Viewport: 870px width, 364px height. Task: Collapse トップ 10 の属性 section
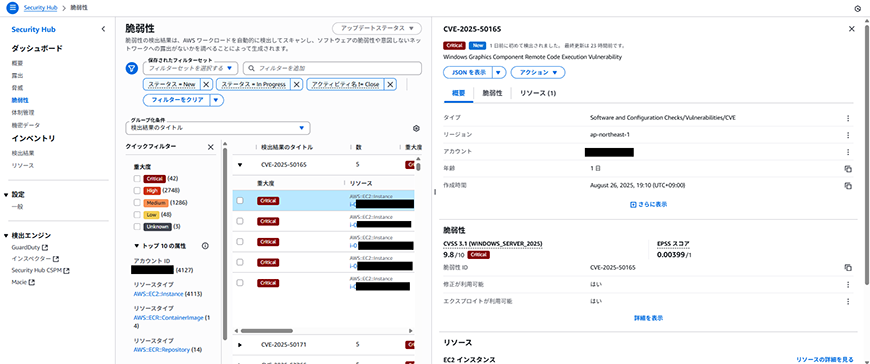click(x=137, y=246)
